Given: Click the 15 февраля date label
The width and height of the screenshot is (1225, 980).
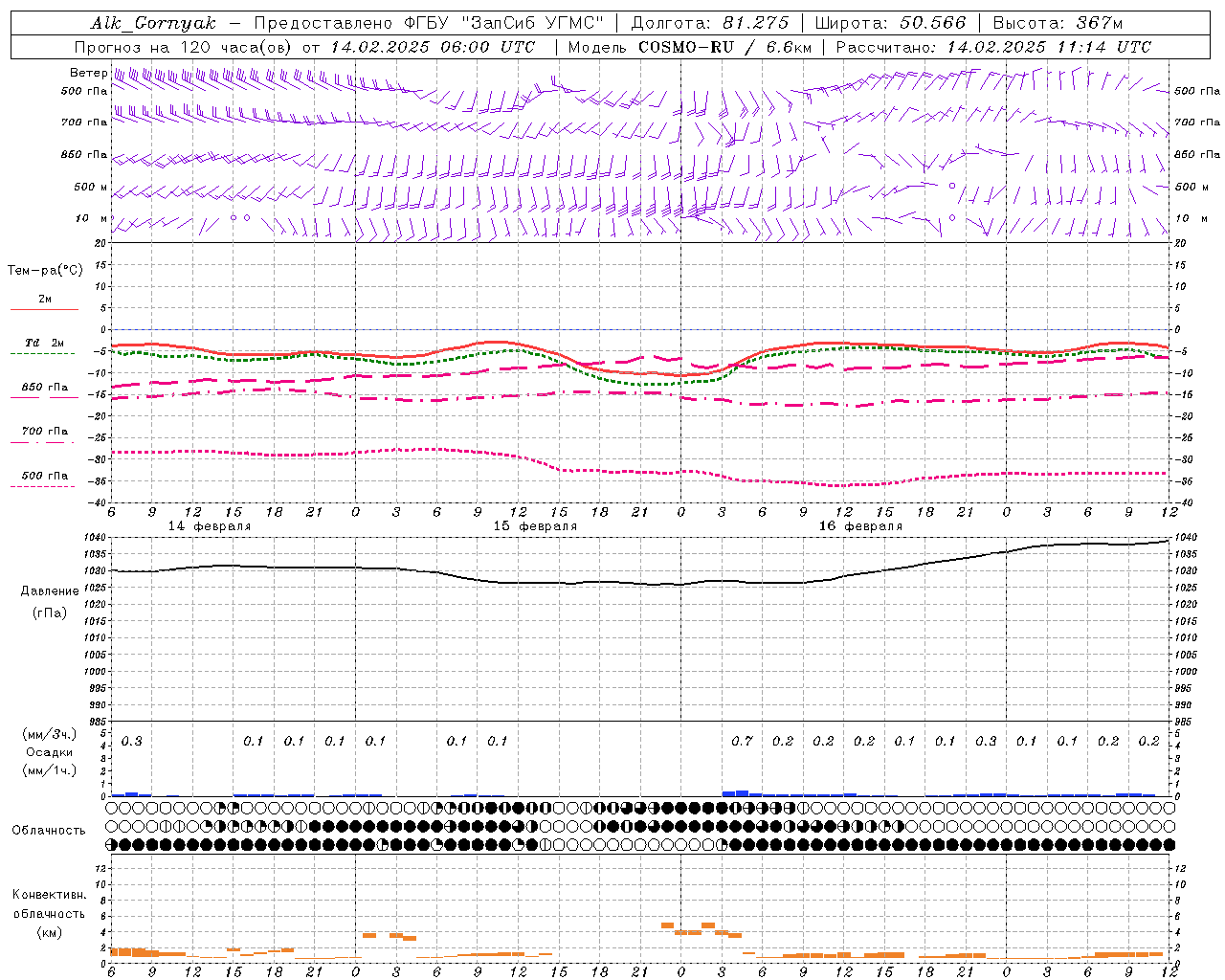Looking at the screenshot, I should (535, 526).
